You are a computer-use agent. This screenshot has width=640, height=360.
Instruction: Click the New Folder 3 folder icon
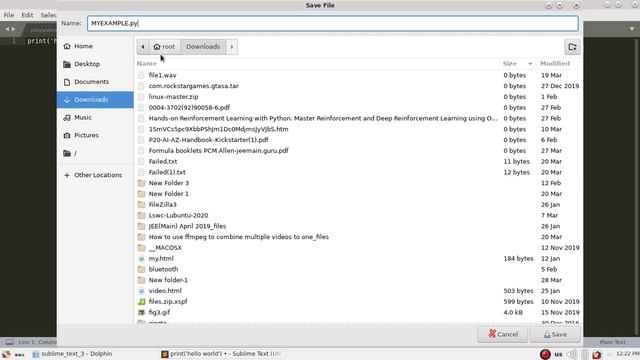pos(141,183)
